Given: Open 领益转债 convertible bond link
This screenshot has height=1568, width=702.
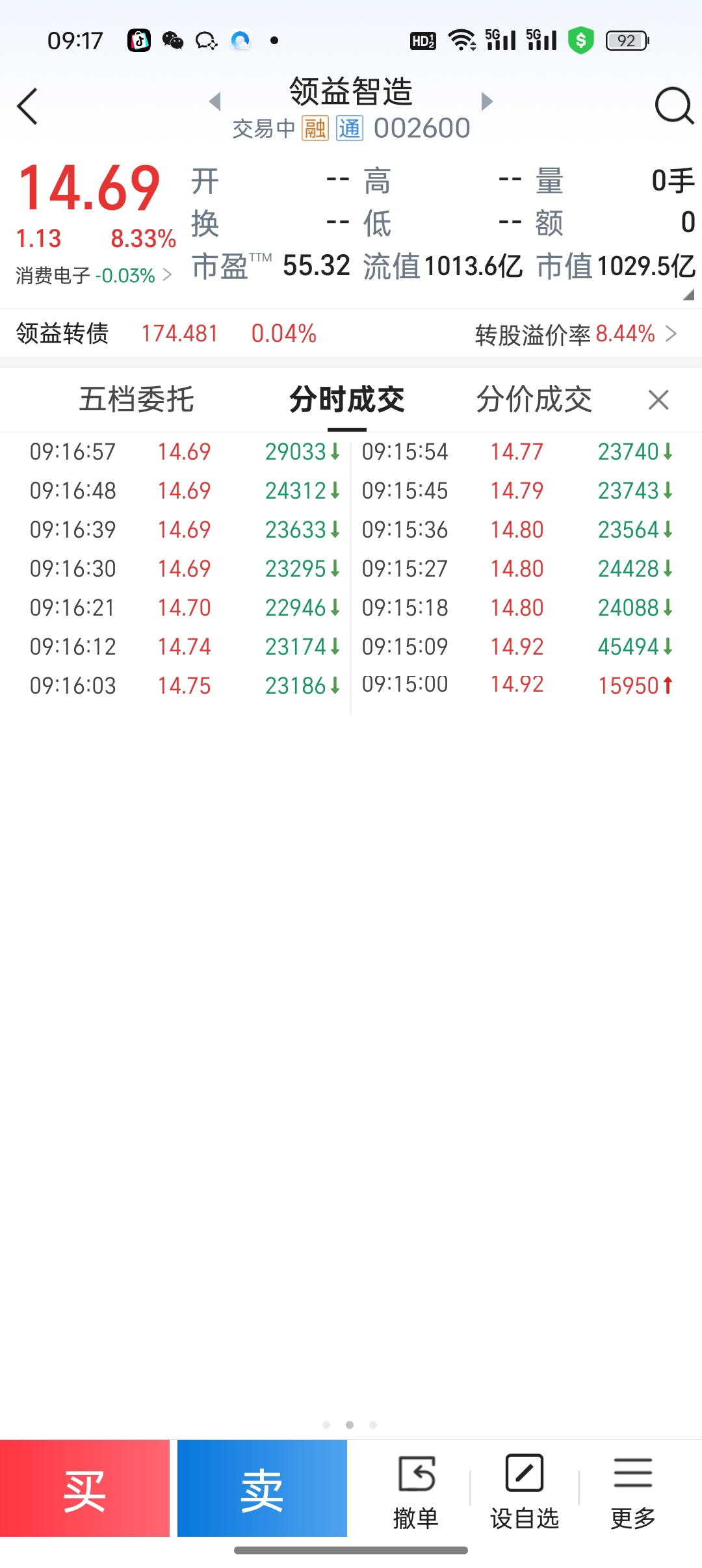Looking at the screenshot, I should [62, 333].
